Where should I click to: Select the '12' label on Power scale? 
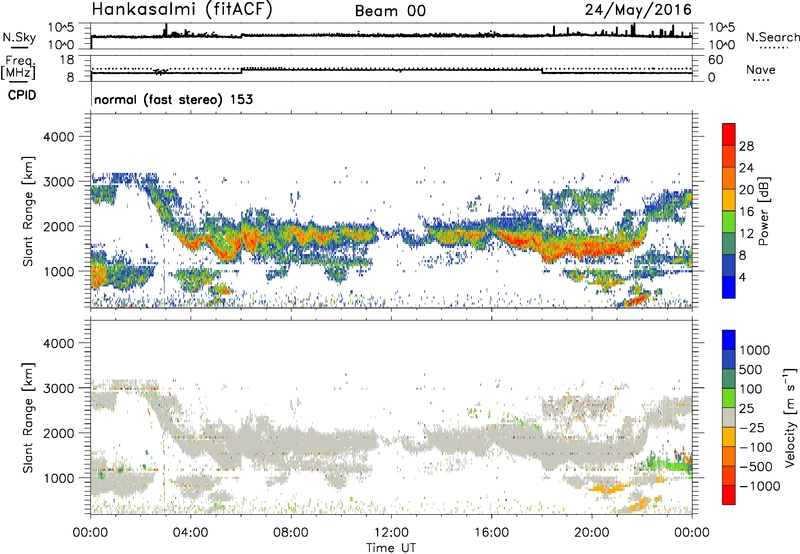tap(746, 234)
